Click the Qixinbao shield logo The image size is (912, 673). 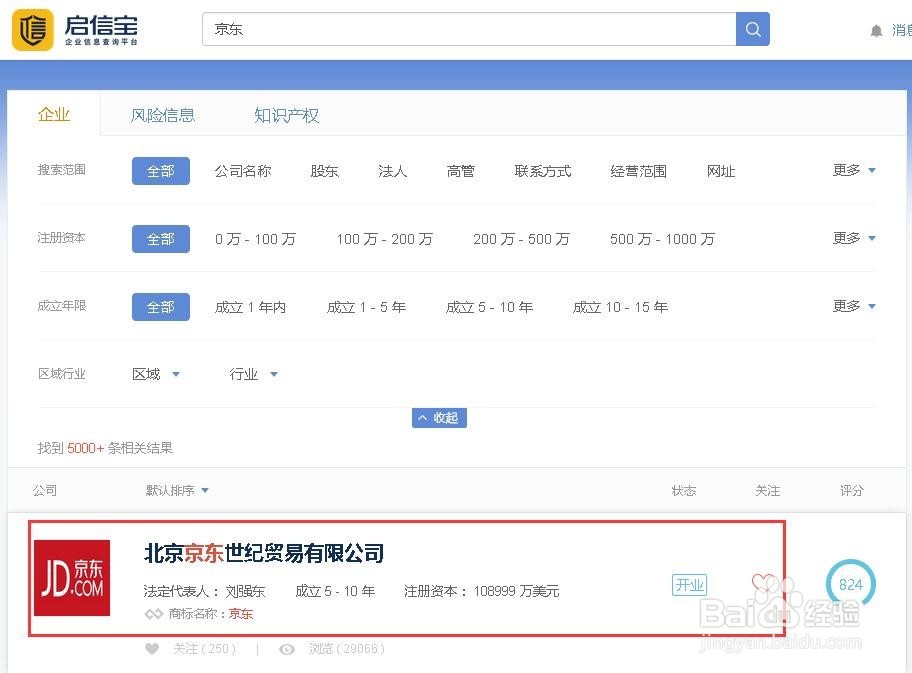(33, 30)
